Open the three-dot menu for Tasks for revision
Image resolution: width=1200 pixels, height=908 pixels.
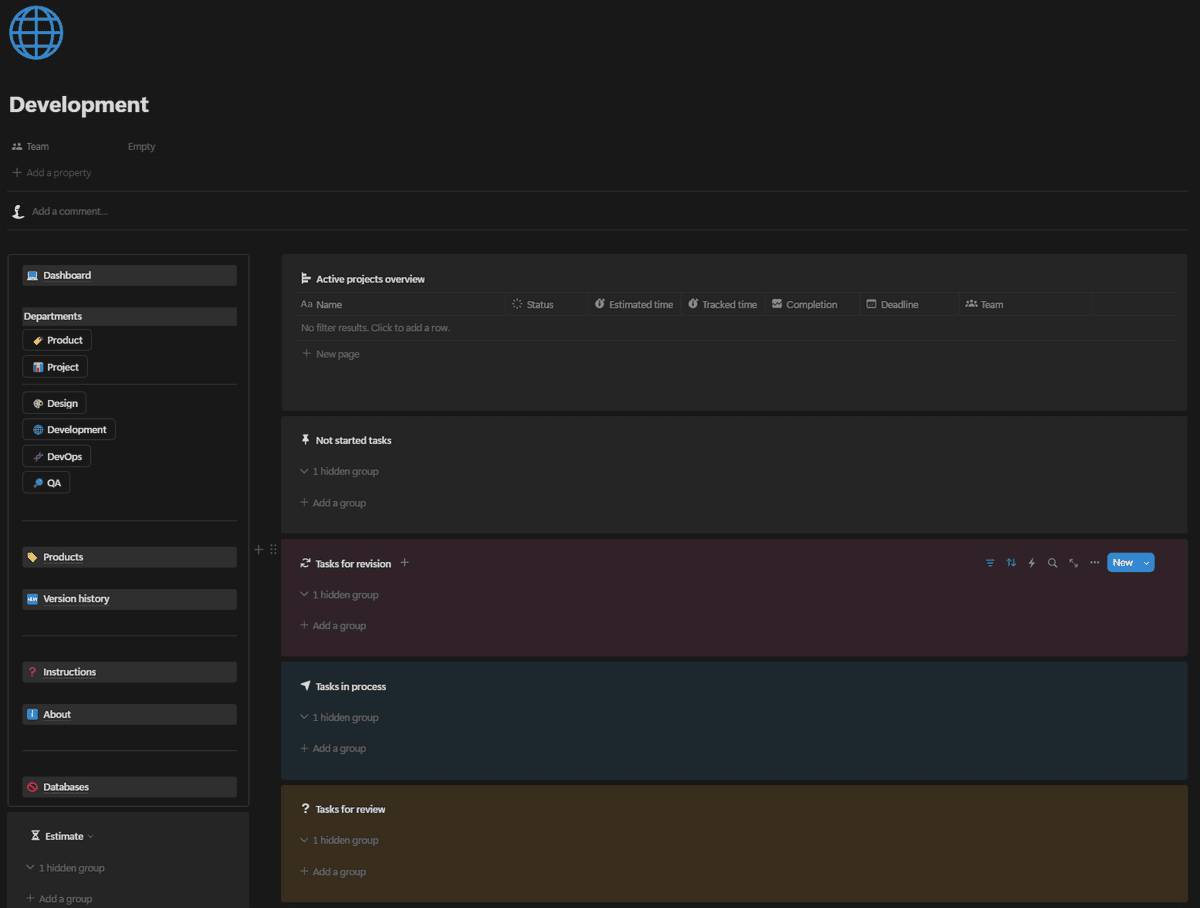[x=1094, y=563]
